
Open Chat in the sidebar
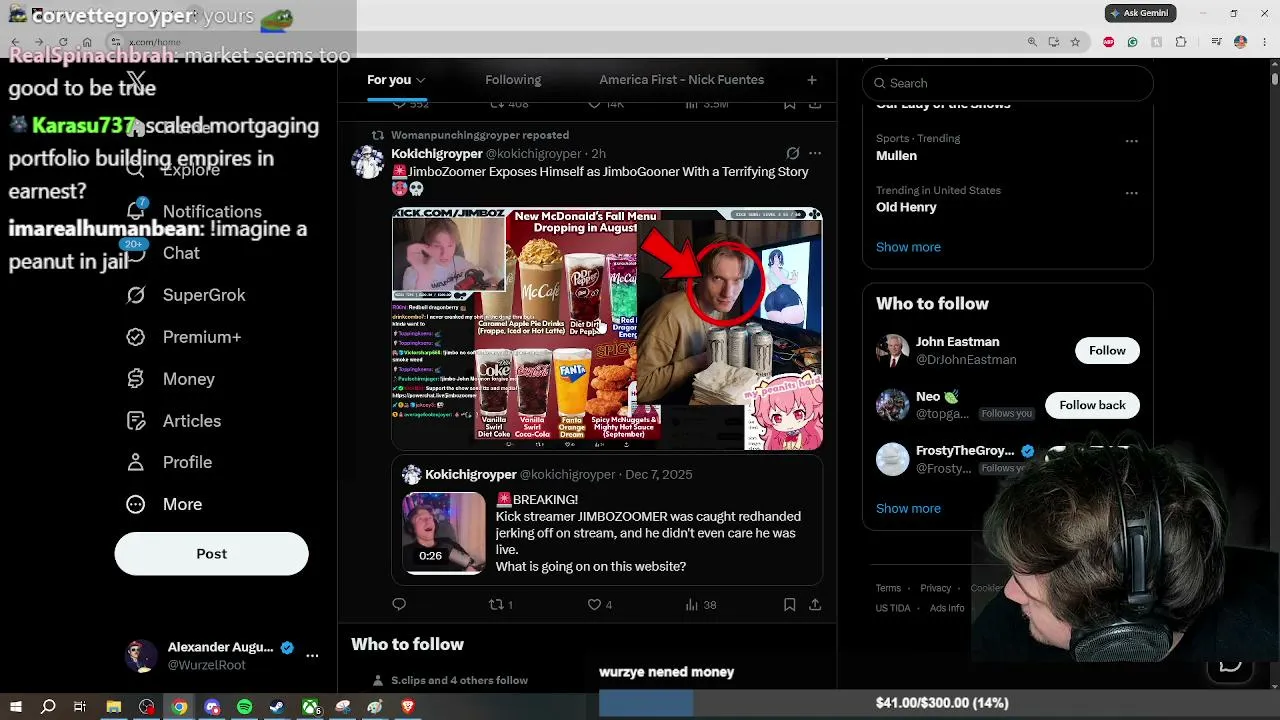click(181, 253)
